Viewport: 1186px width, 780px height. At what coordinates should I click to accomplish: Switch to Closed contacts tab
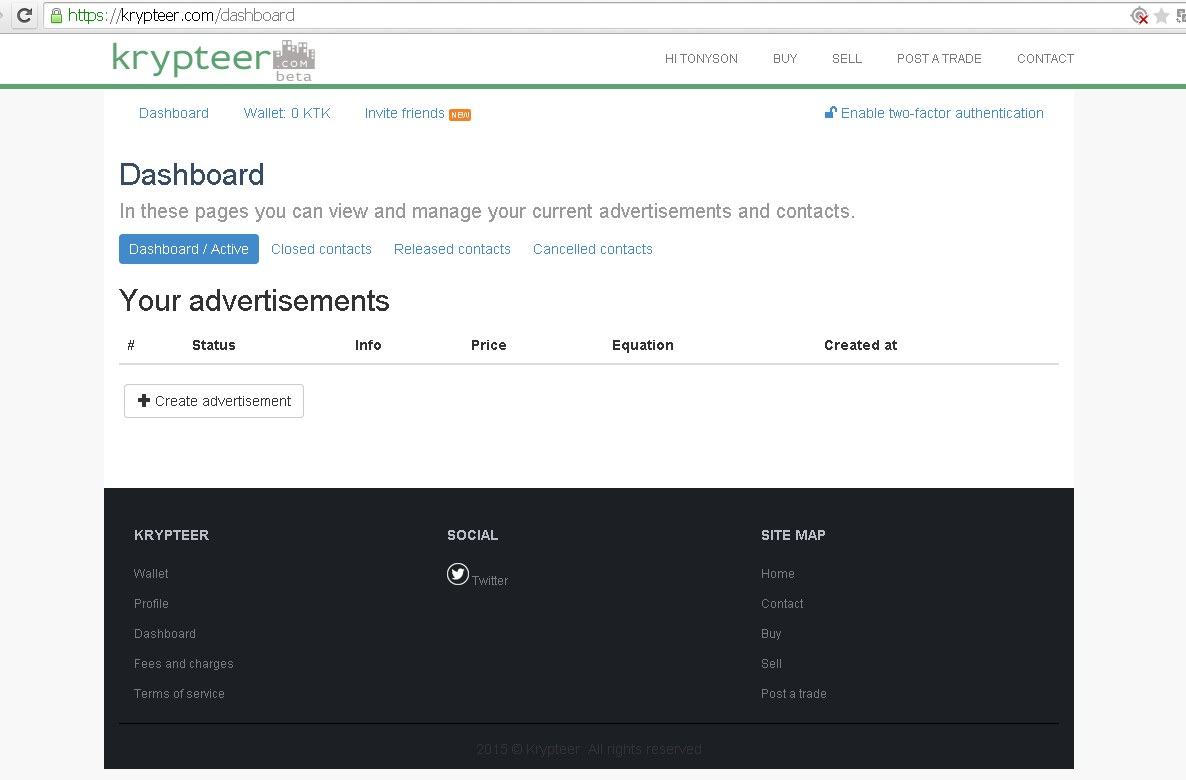click(321, 249)
